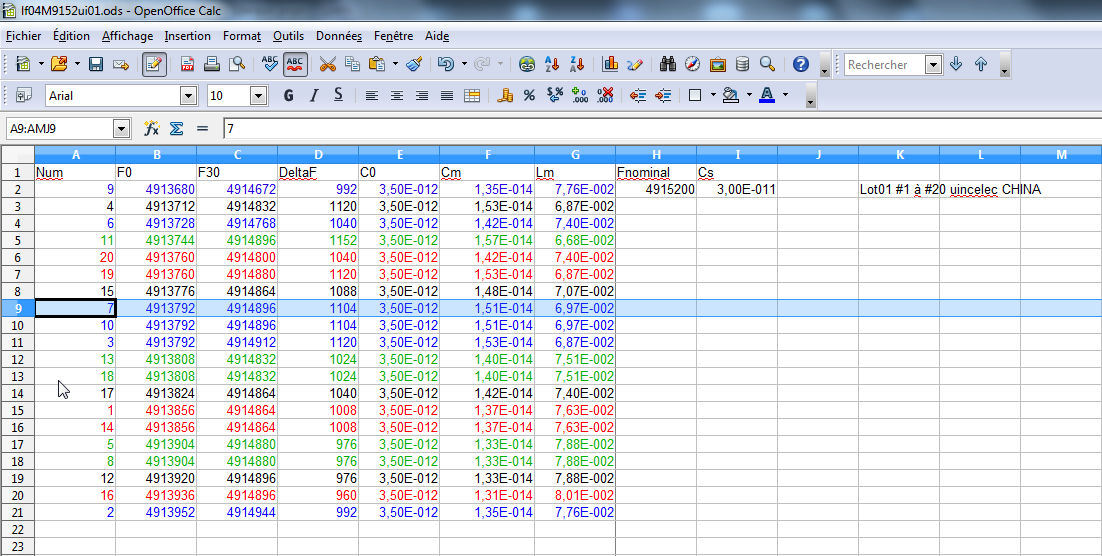
Task: Select column D header
Action: tap(318, 155)
